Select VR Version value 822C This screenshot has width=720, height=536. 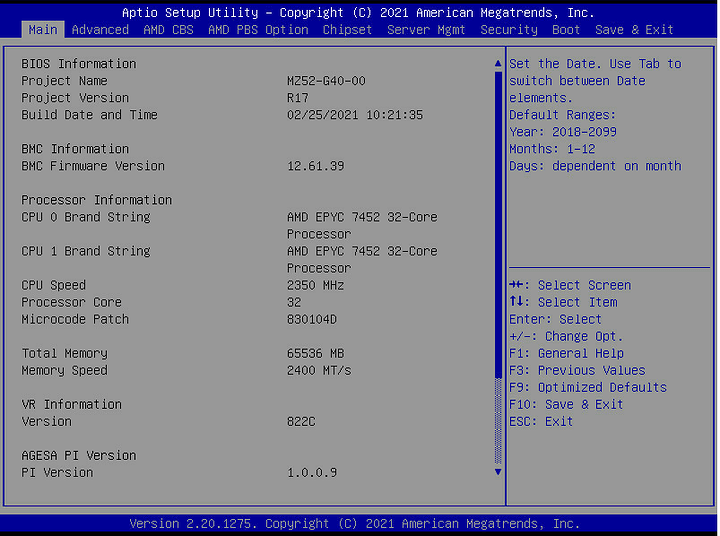(301, 421)
